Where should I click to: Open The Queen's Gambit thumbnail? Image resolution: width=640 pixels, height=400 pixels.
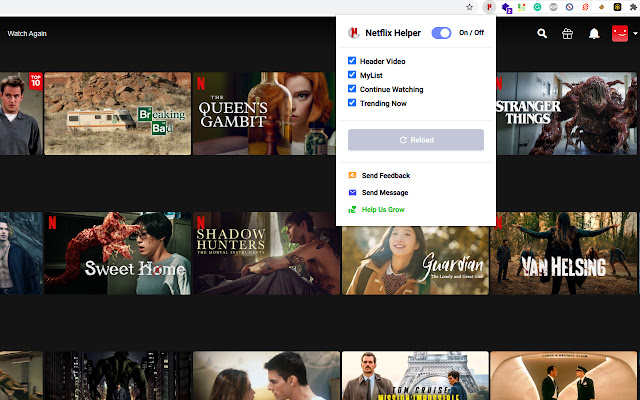pyautogui.click(x=264, y=113)
